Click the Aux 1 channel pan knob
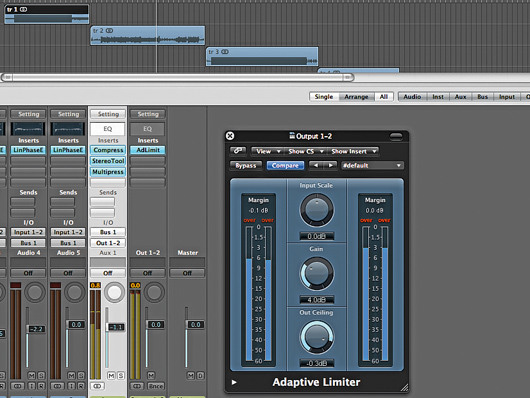This screenshot has width=530, height=398. pos(114,292)
